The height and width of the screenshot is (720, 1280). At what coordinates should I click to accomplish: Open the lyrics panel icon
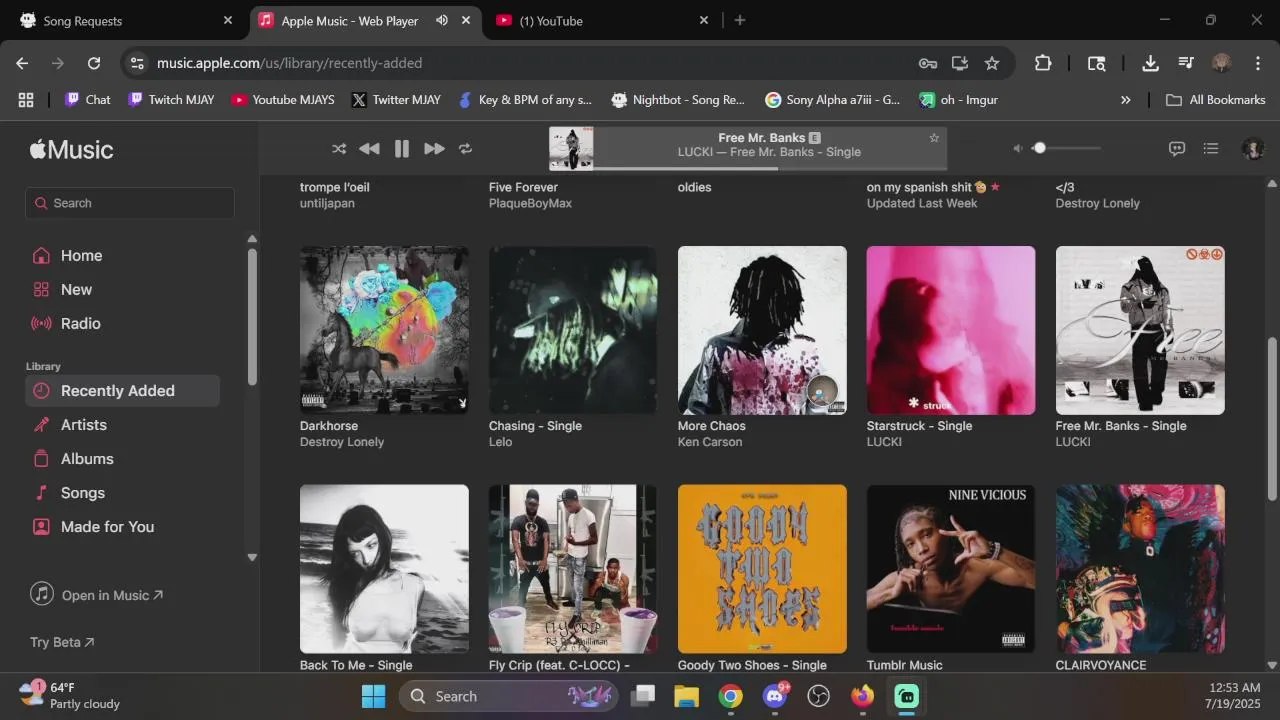(1177, 148)
